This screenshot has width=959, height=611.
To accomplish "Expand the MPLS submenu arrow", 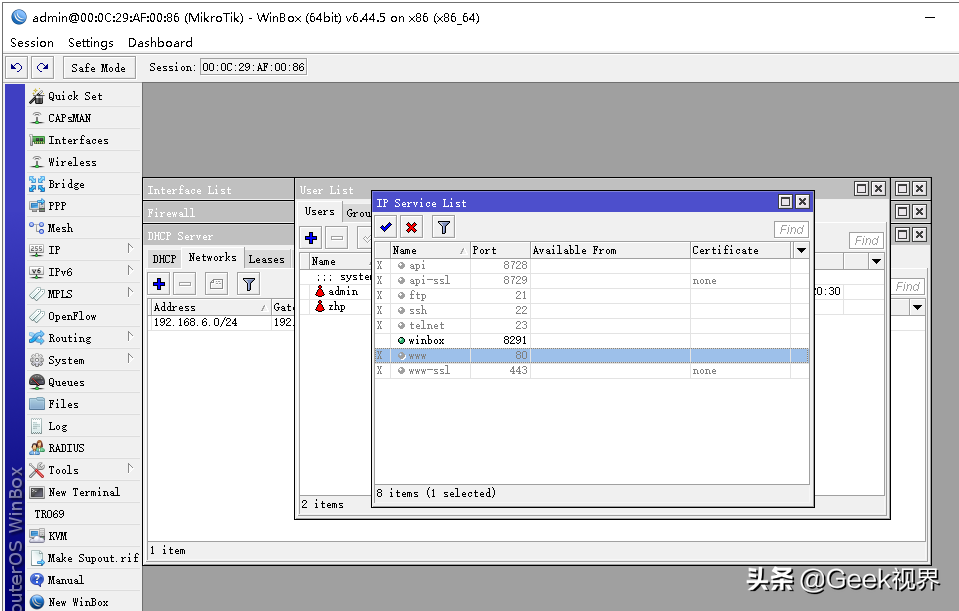I will [x=130, y=292].
